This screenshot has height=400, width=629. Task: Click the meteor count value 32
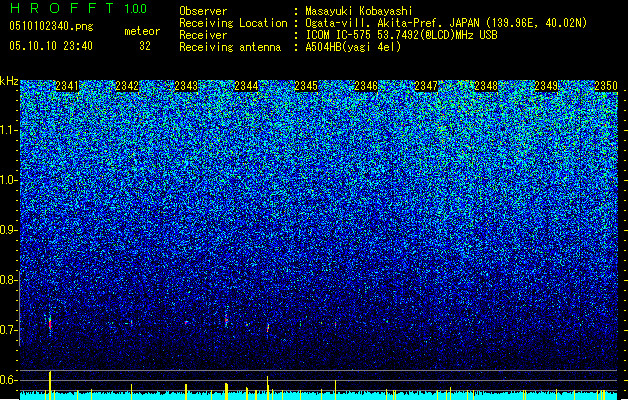pos(145,46)
